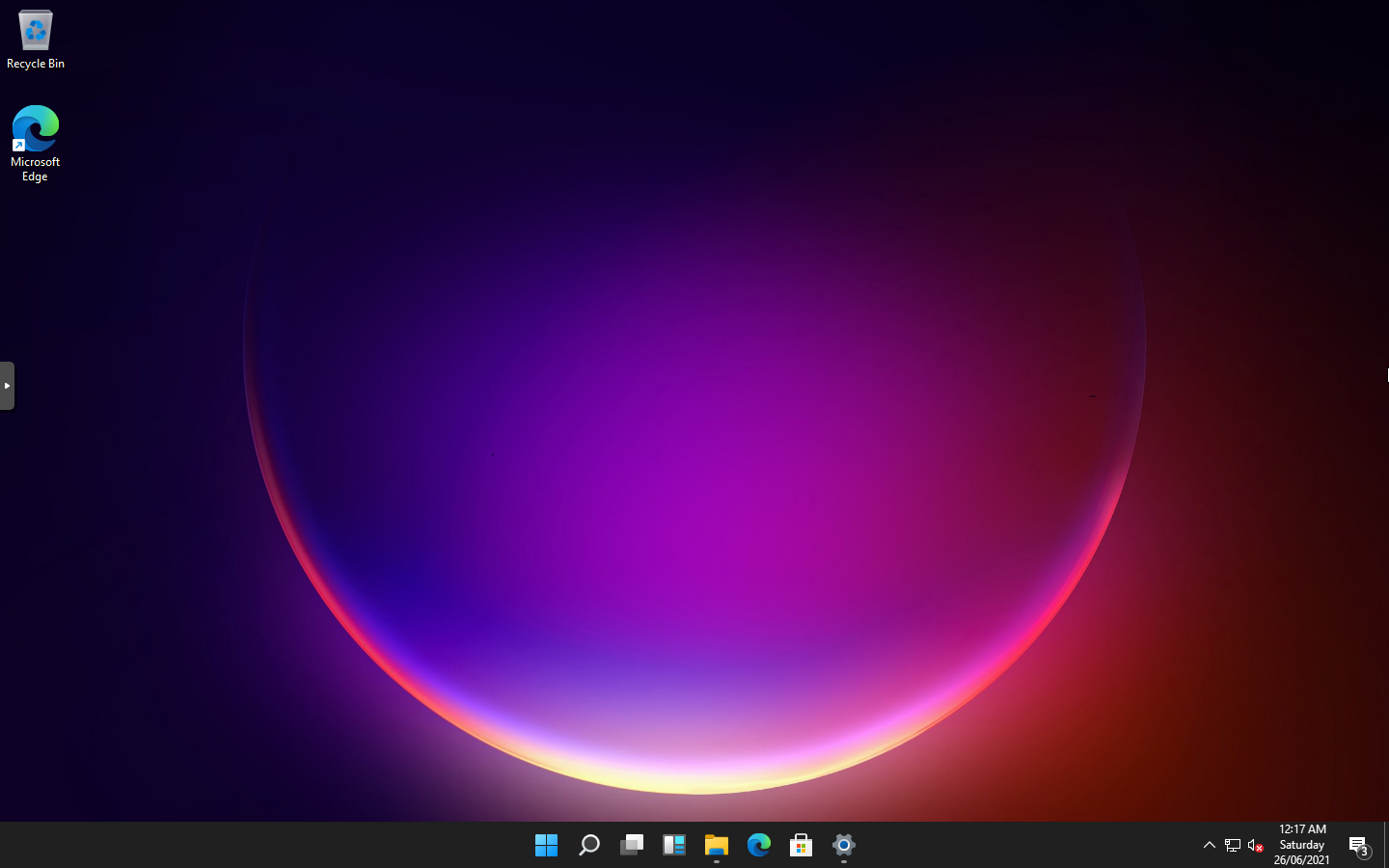
Task: Open the Microsoft Store
Action: pos(801,845)
